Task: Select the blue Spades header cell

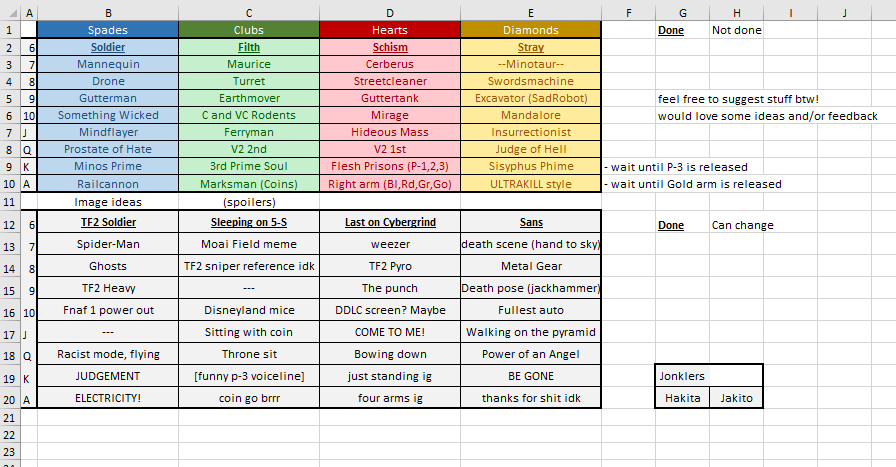Action: (x=108, y=30)
